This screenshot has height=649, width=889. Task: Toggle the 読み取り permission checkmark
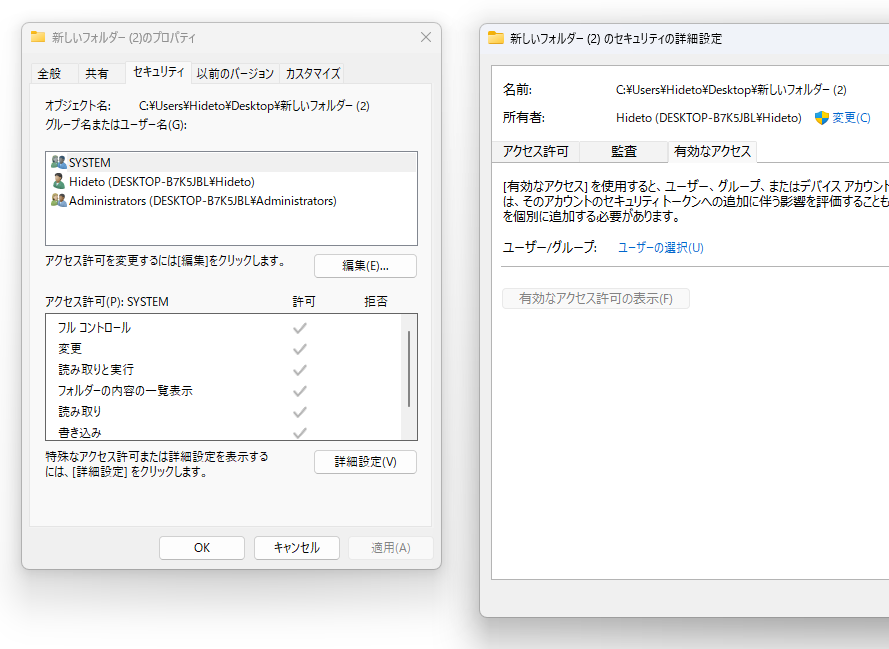click(x=299, y=411)
